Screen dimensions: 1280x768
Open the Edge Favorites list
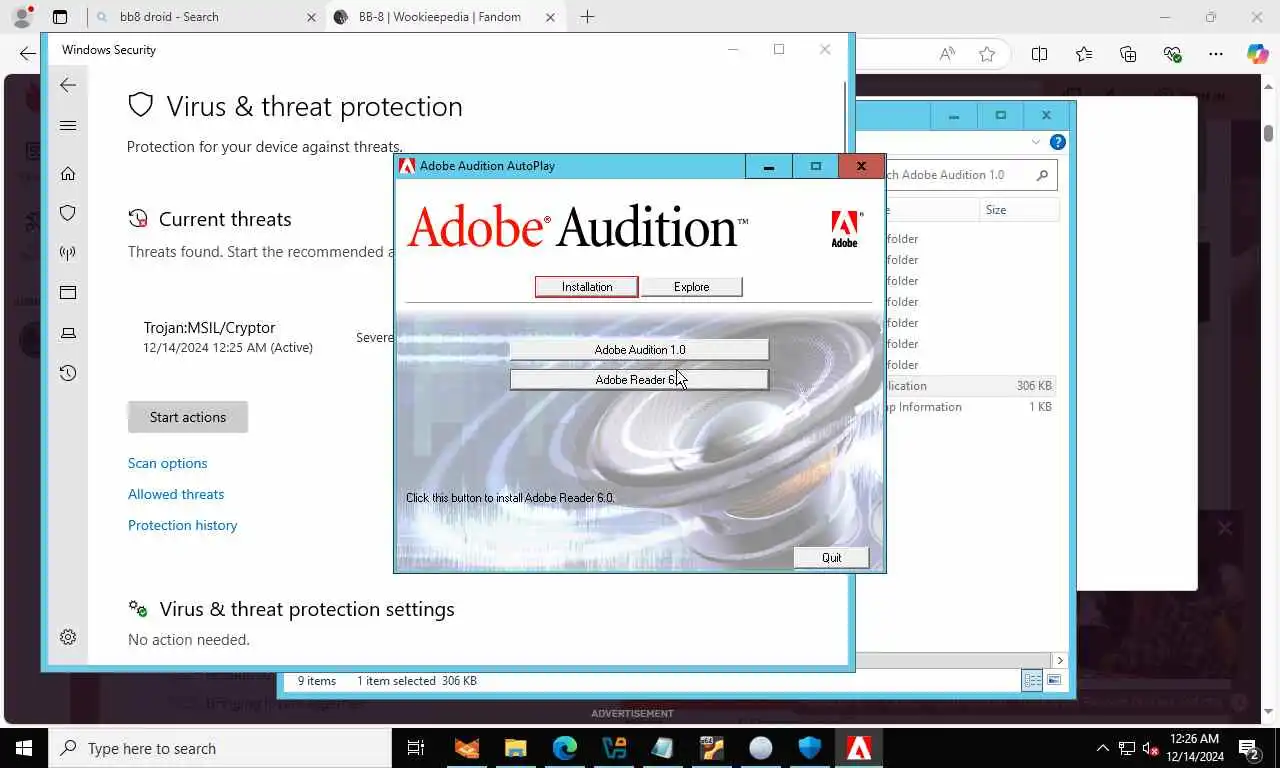pyautogui.click(x=1084, y=54)
